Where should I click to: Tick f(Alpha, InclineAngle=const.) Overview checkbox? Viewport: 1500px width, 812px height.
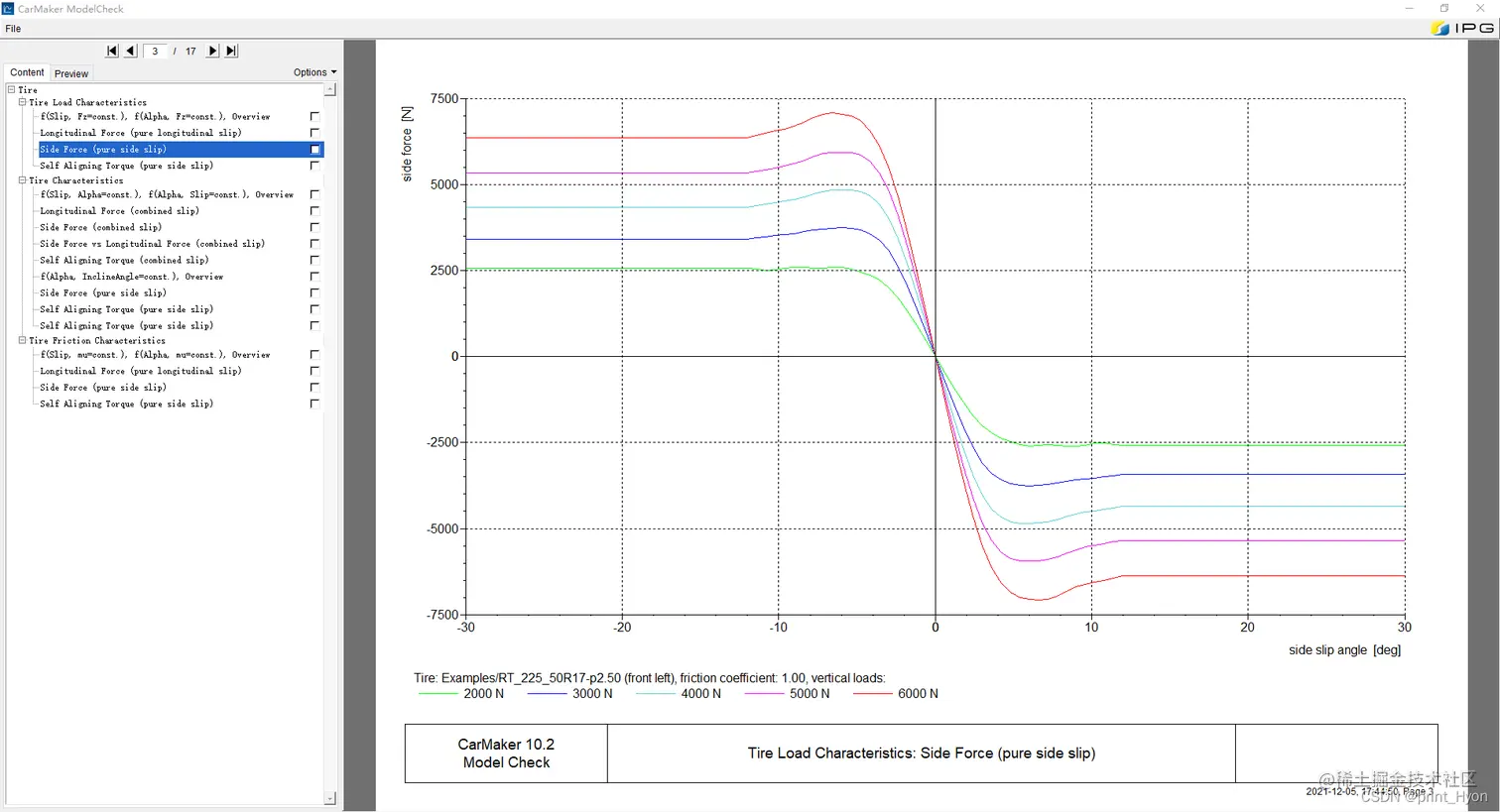[x=314, y=276]
